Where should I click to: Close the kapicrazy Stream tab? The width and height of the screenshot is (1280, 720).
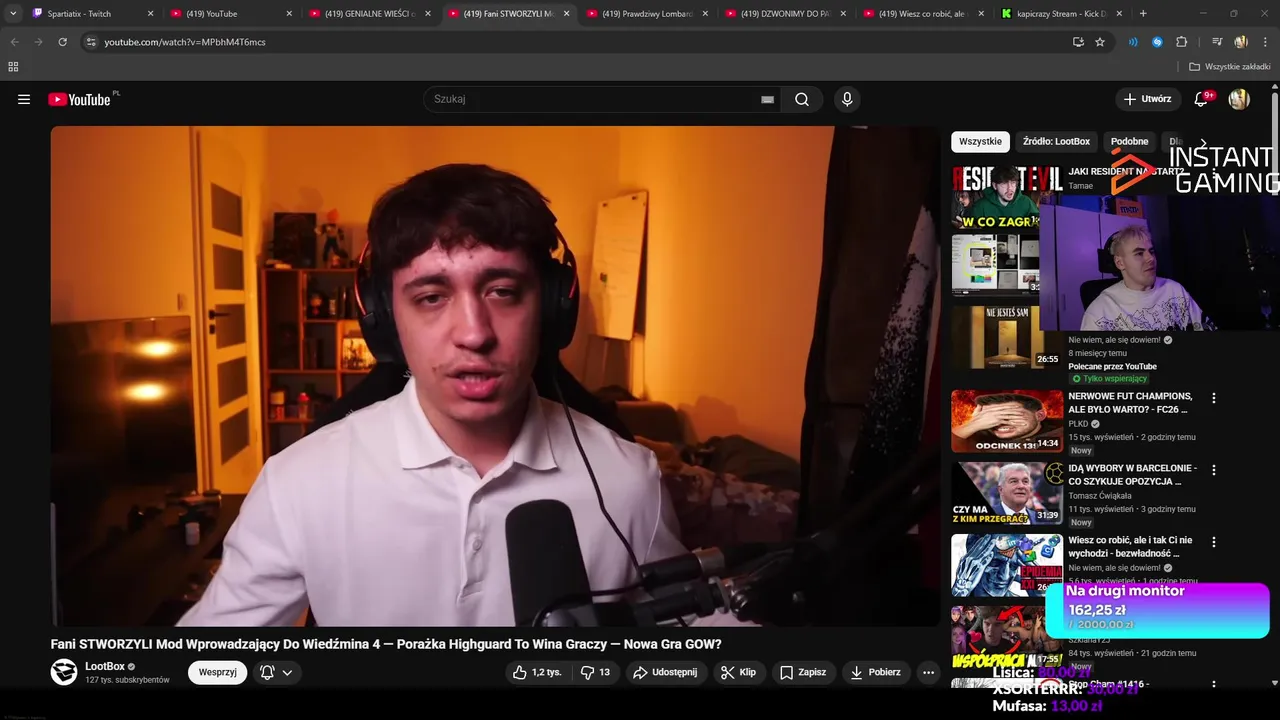pyautogui.click(x=1120, y=14)
